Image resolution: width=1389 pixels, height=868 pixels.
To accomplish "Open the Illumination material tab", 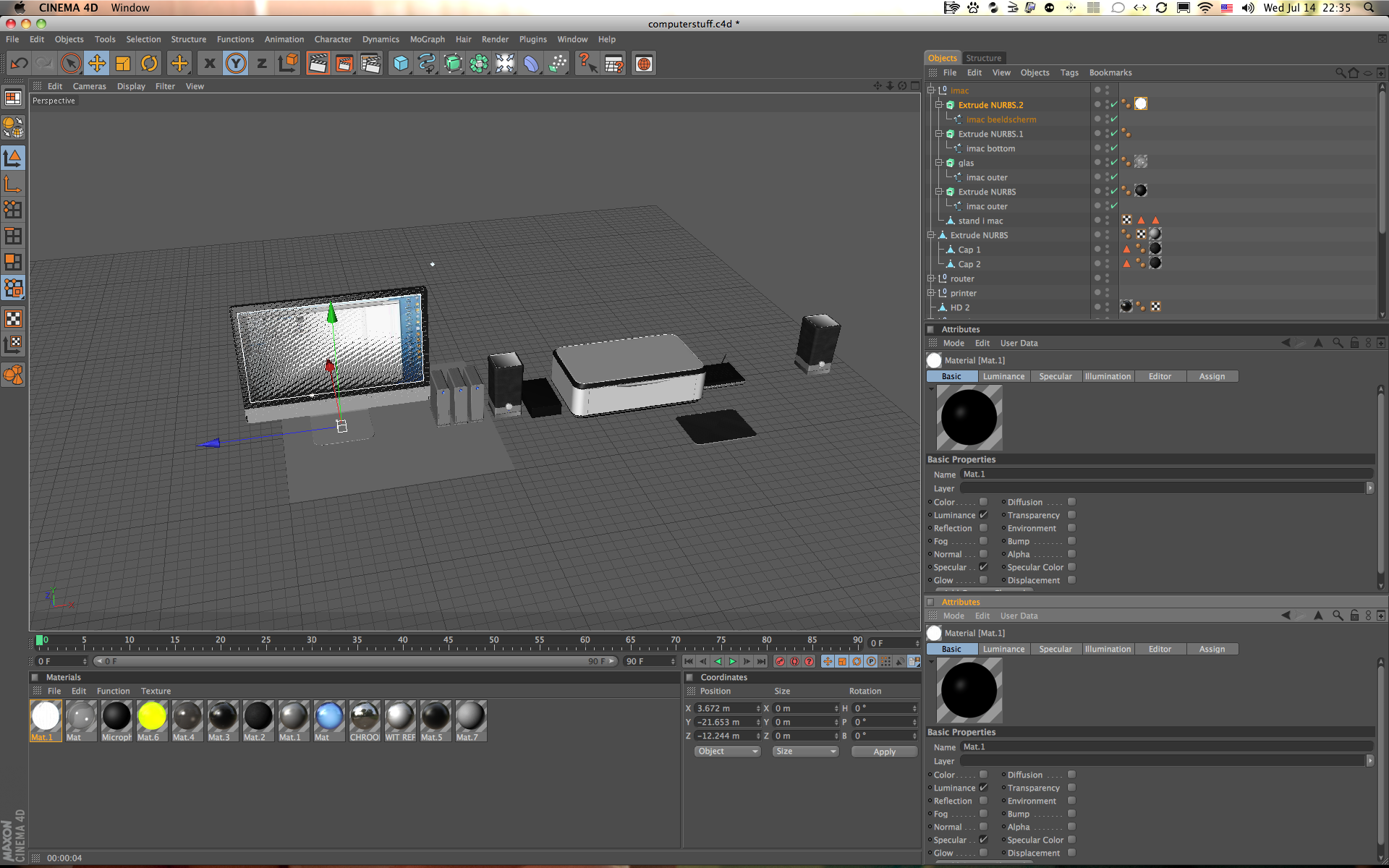I will 1107,376.
